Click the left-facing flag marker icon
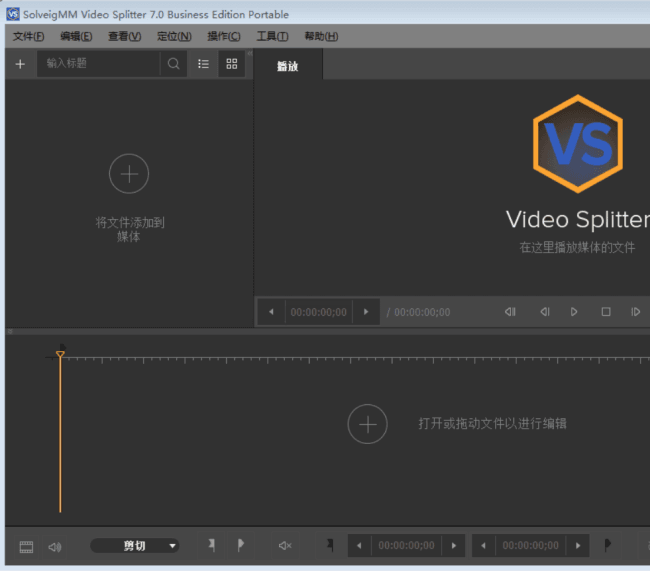This screenshot has height=571, width=650. 212,545
